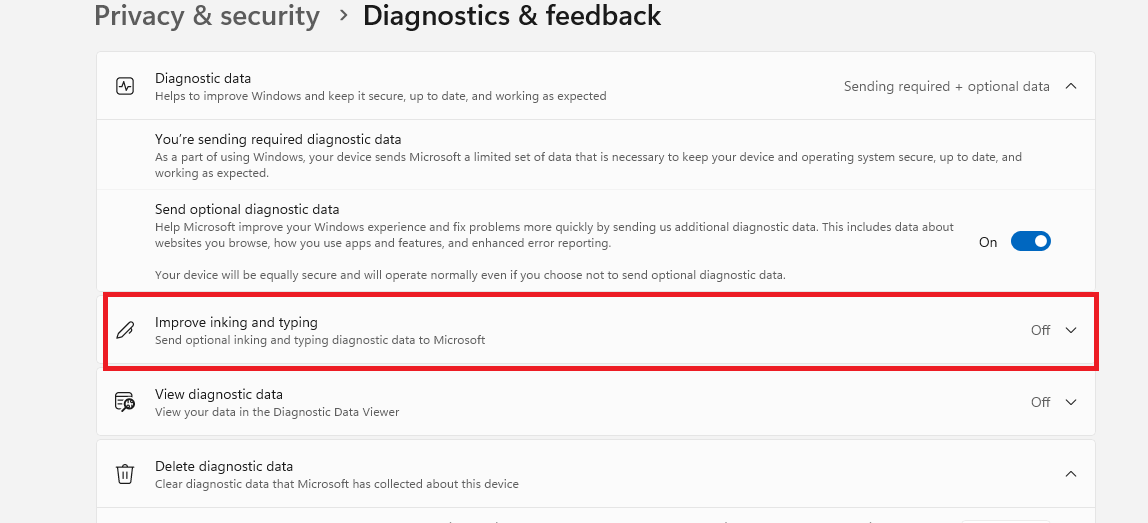Click the trash can icon

(x=125, y=474)
